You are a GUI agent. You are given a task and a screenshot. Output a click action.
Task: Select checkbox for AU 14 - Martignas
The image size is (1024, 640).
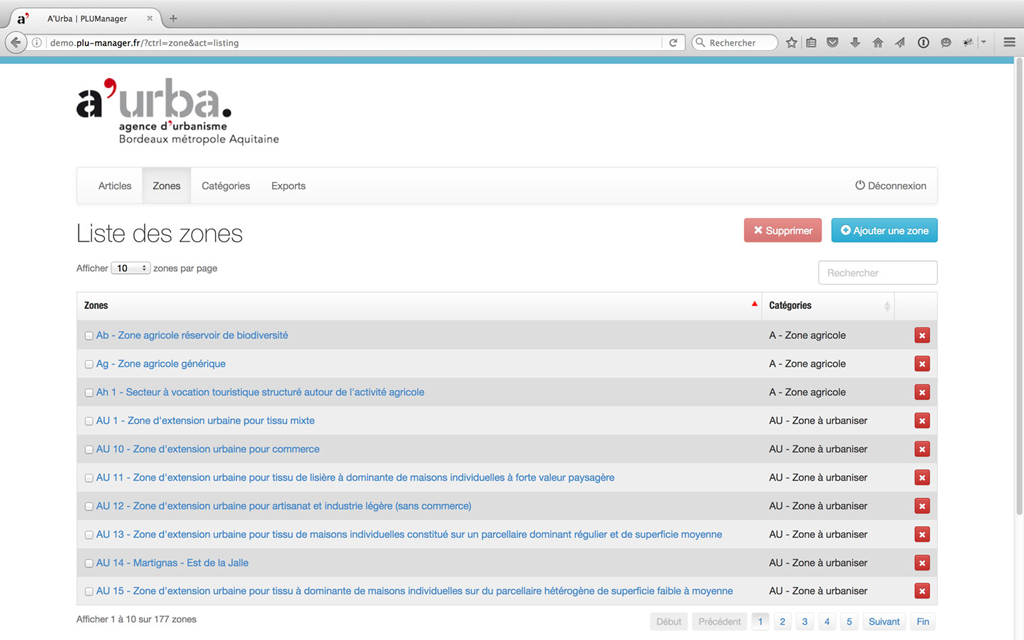point(89,563)
